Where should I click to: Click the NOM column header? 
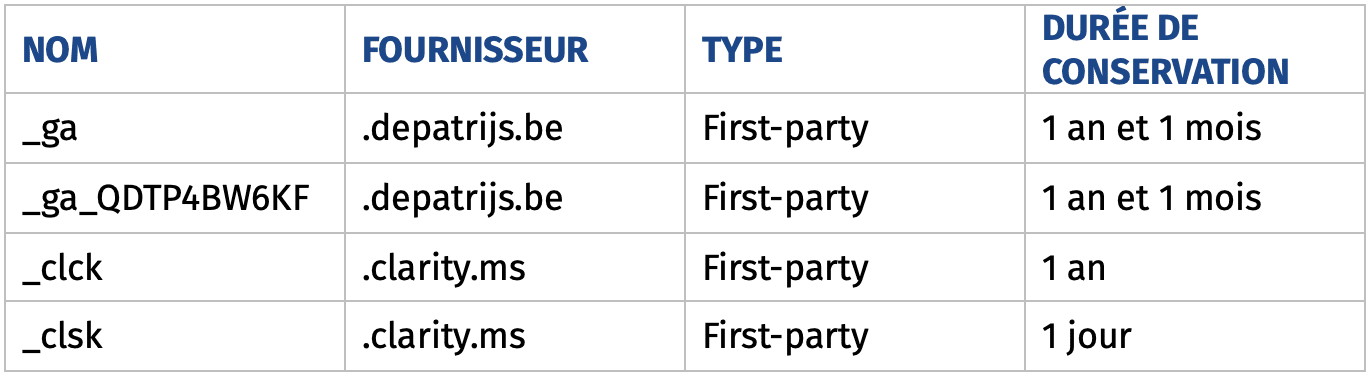[x=61, y=50]
